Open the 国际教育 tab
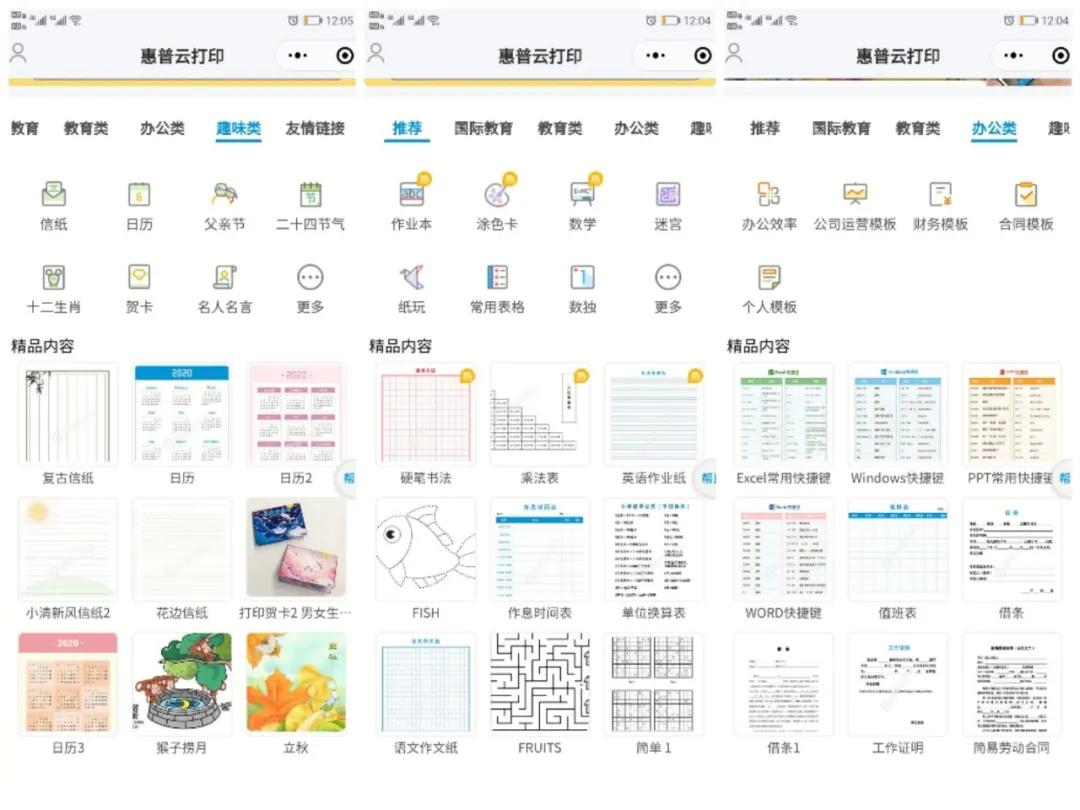The width and height of the screenshot is (1080, 810). [484, 128]
